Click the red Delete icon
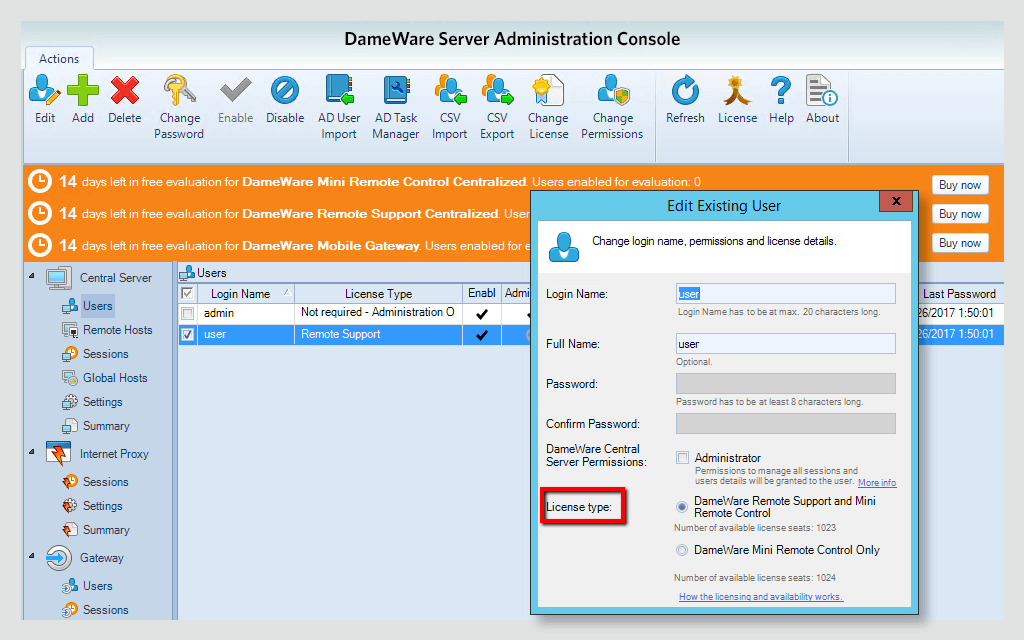The image size is (1024, 640). [124, 93]
